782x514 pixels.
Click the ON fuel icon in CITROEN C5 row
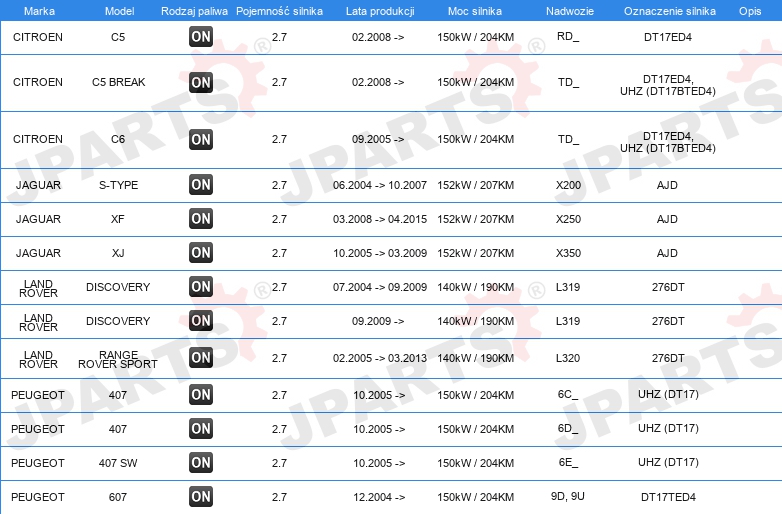[x=201, y=36]
